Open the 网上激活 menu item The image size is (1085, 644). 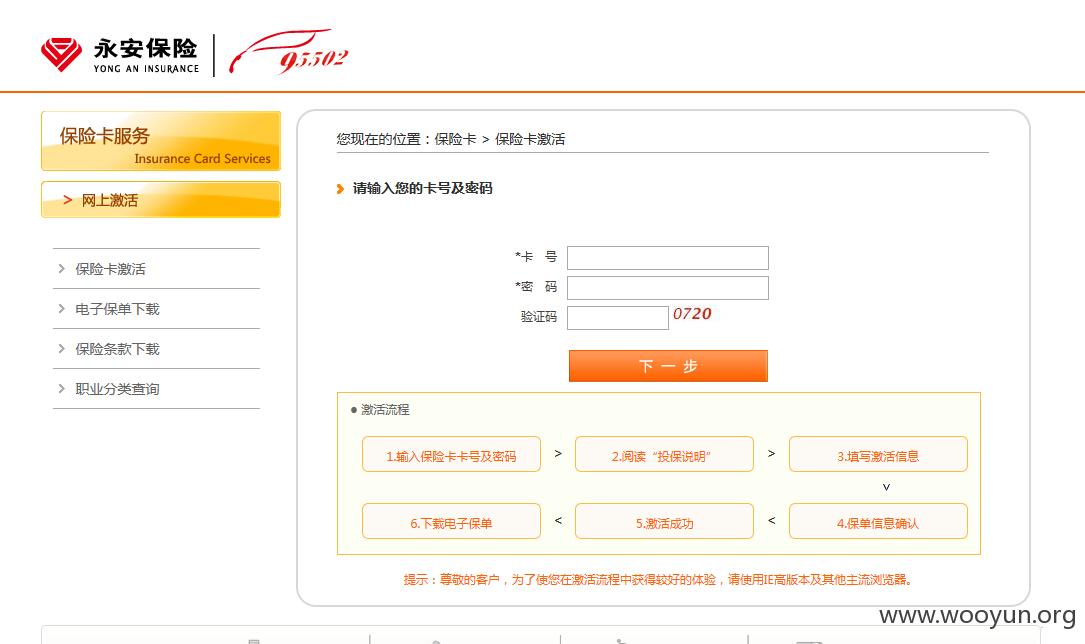(161, 200)
